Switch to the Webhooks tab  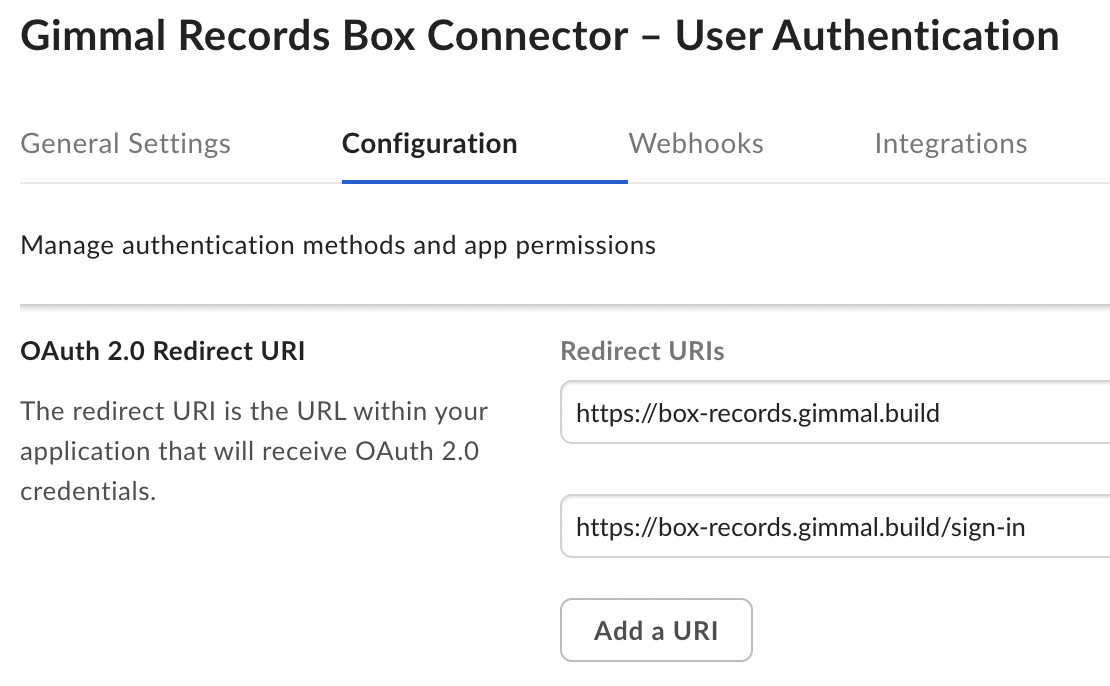point(696,144)
